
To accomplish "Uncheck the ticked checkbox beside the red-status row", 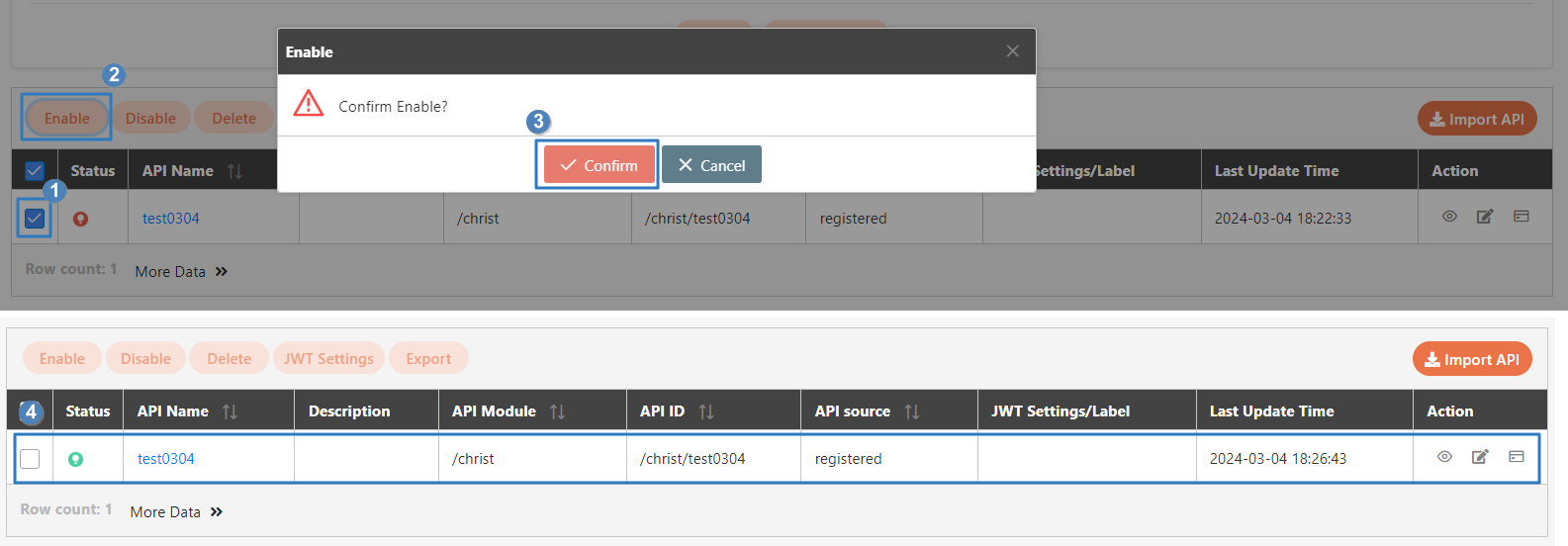I will point(35,219).
